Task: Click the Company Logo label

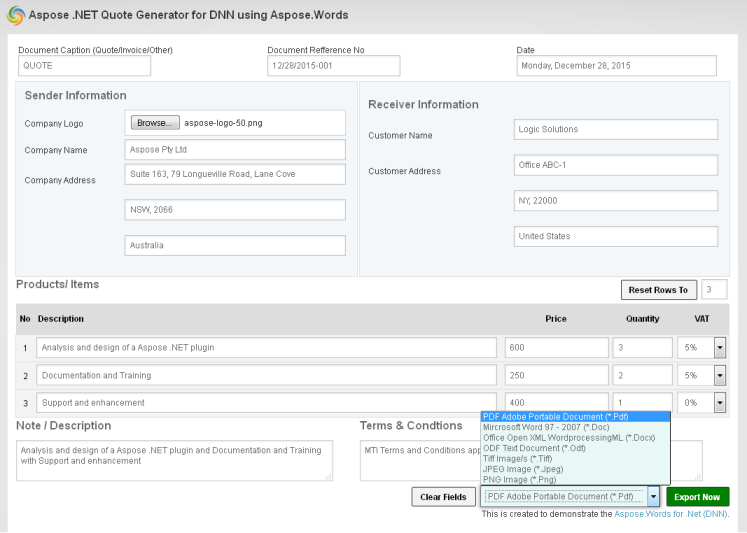Action: [x=54, y=124]
